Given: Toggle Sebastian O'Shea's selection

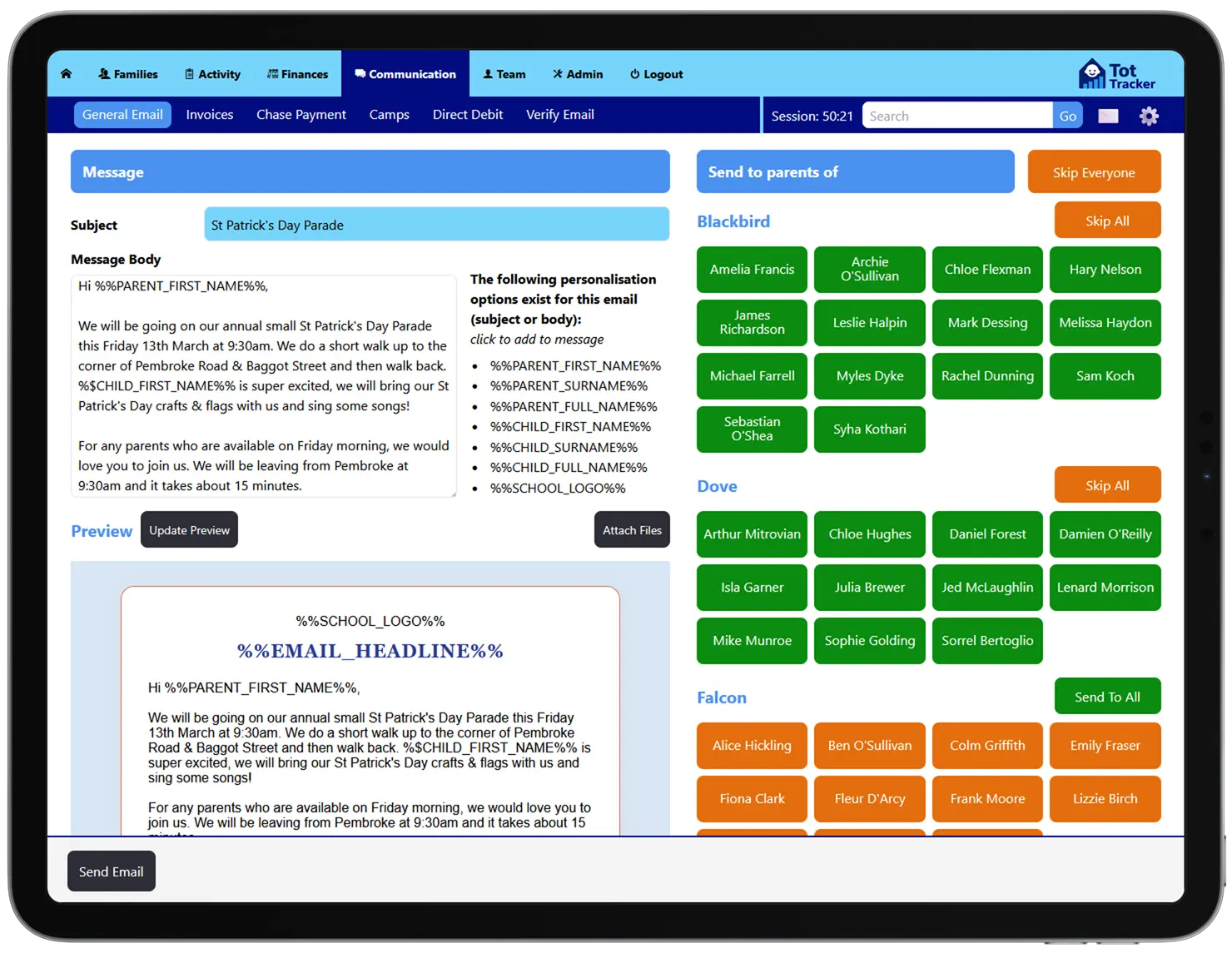Looking at the screenshot, I should click(752, 429).
